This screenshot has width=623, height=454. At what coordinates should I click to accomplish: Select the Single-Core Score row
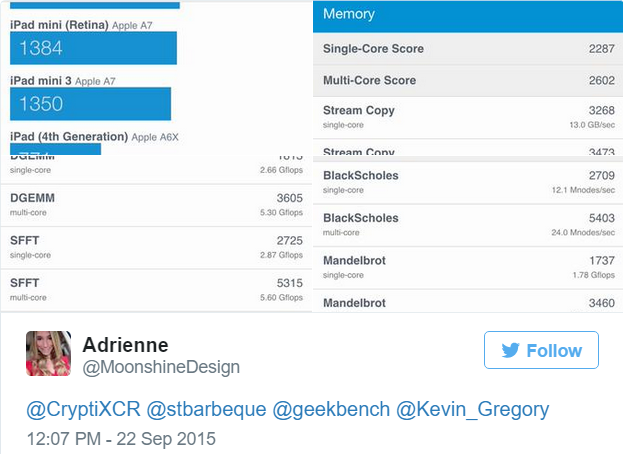tap(469, 48)
